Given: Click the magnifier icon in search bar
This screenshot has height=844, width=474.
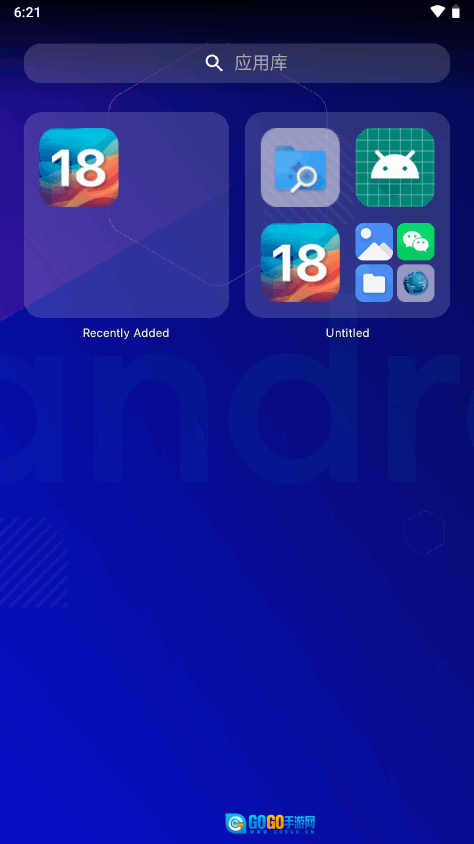Looking at the screenshot, I should point(214,63).
